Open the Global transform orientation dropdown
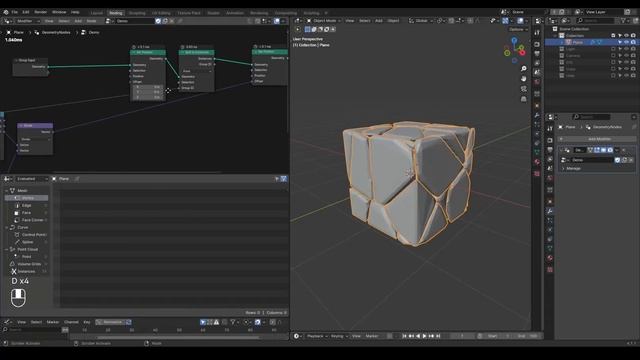640x360 pixels. 421,21
